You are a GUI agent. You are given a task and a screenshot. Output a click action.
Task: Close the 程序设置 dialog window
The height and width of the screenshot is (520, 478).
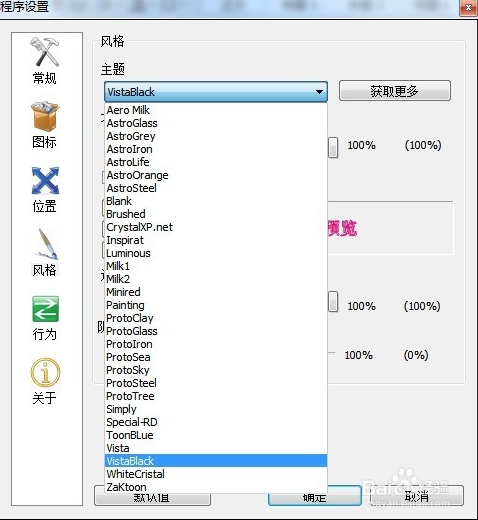coord(468,7)
